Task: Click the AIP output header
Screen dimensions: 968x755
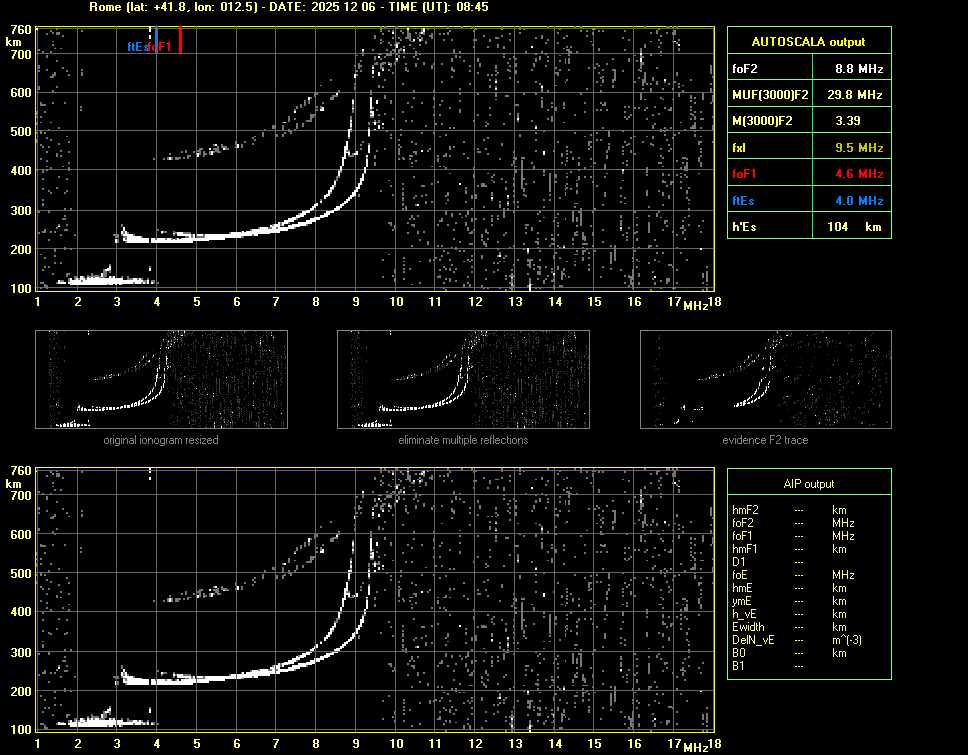Action: tap(807, 484)
